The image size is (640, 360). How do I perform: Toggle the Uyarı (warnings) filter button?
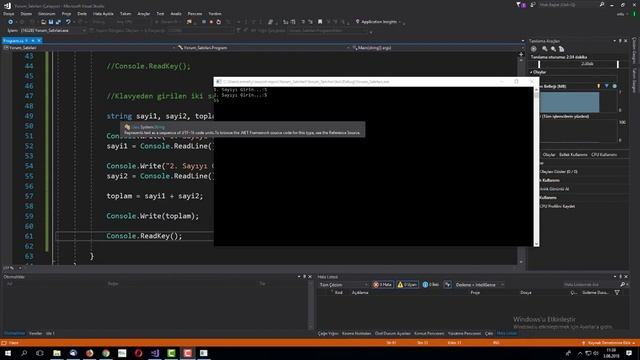[407, 284]
